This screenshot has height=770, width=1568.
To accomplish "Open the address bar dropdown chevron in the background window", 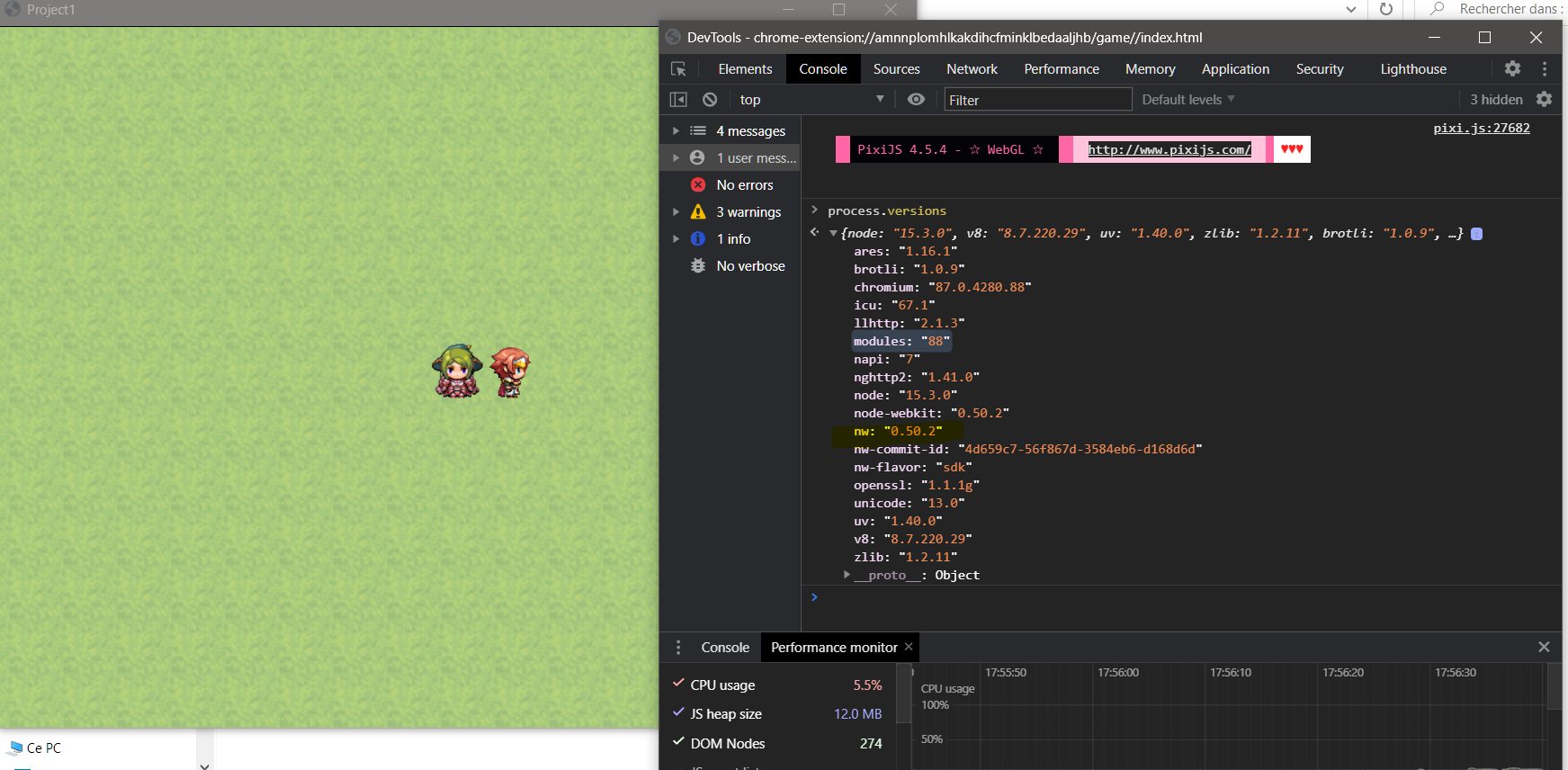I will click(x=1350, y=9).
